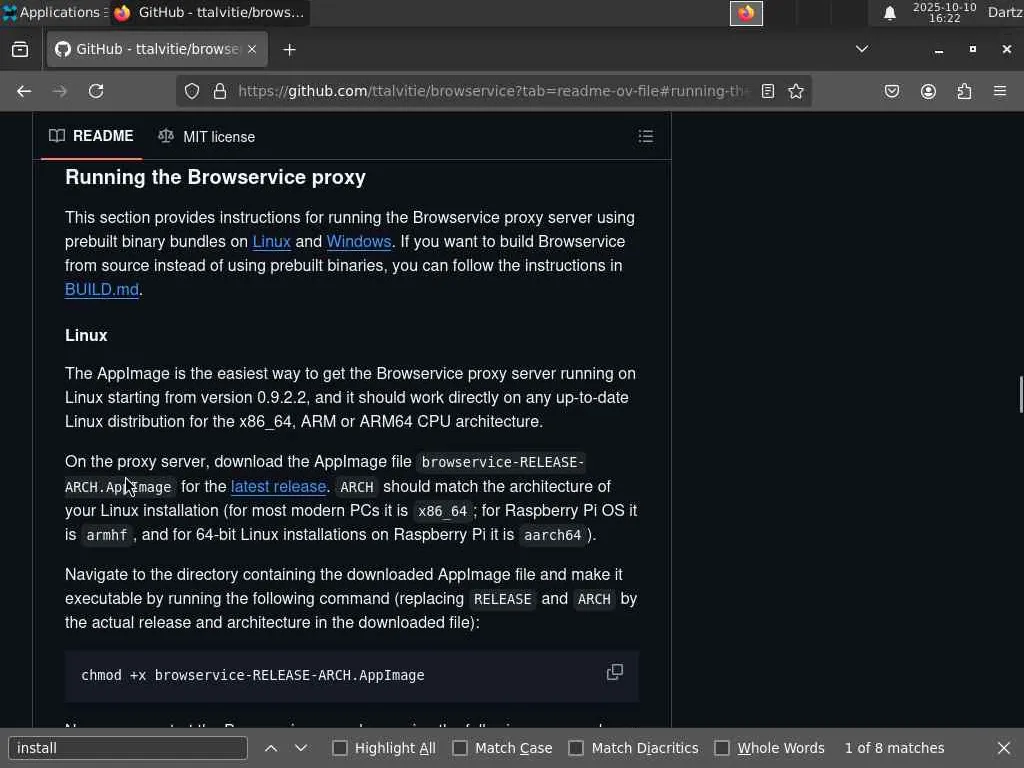1024x768 pixels.
Task: Click the '1 of 8 matches' status
Action: [894, 748]
